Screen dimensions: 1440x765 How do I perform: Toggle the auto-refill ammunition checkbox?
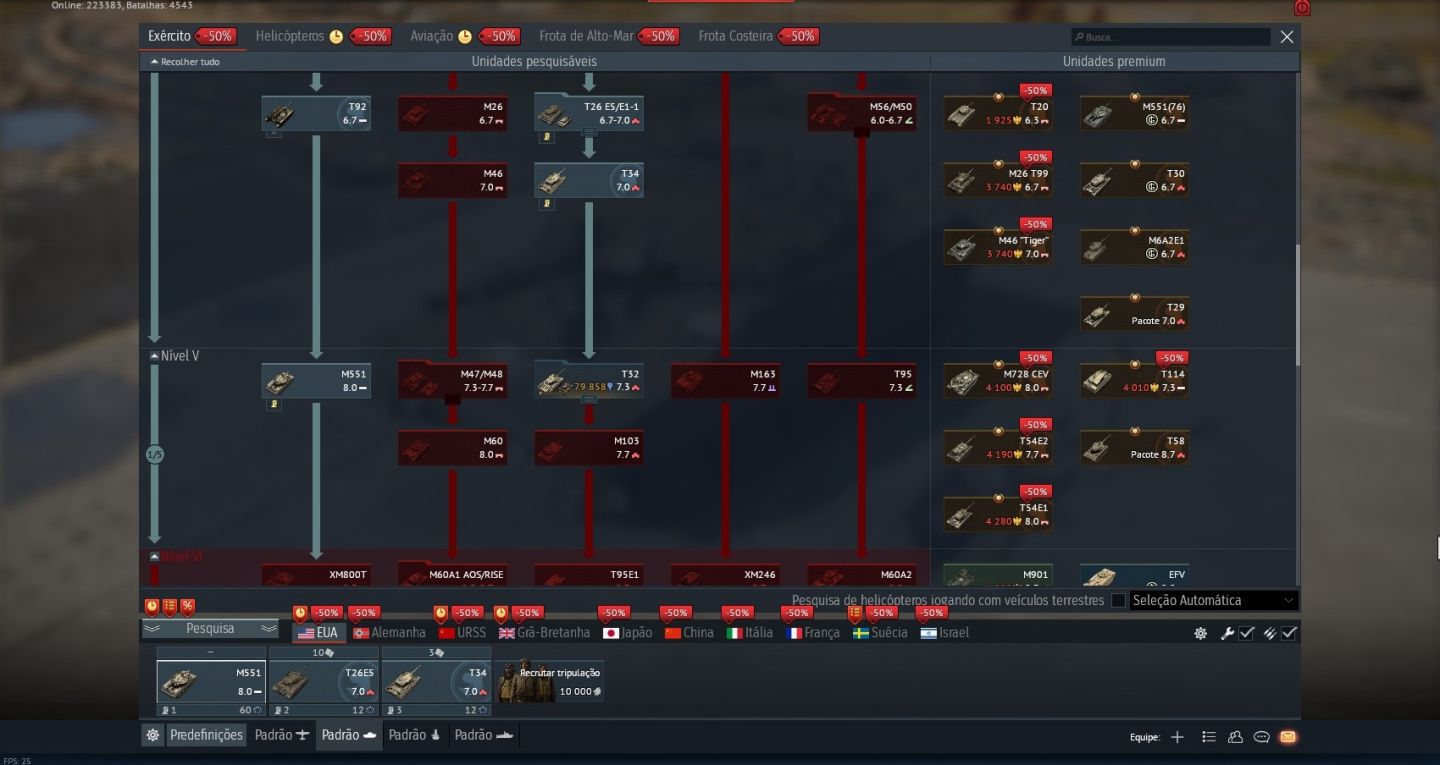(1289, 633)
